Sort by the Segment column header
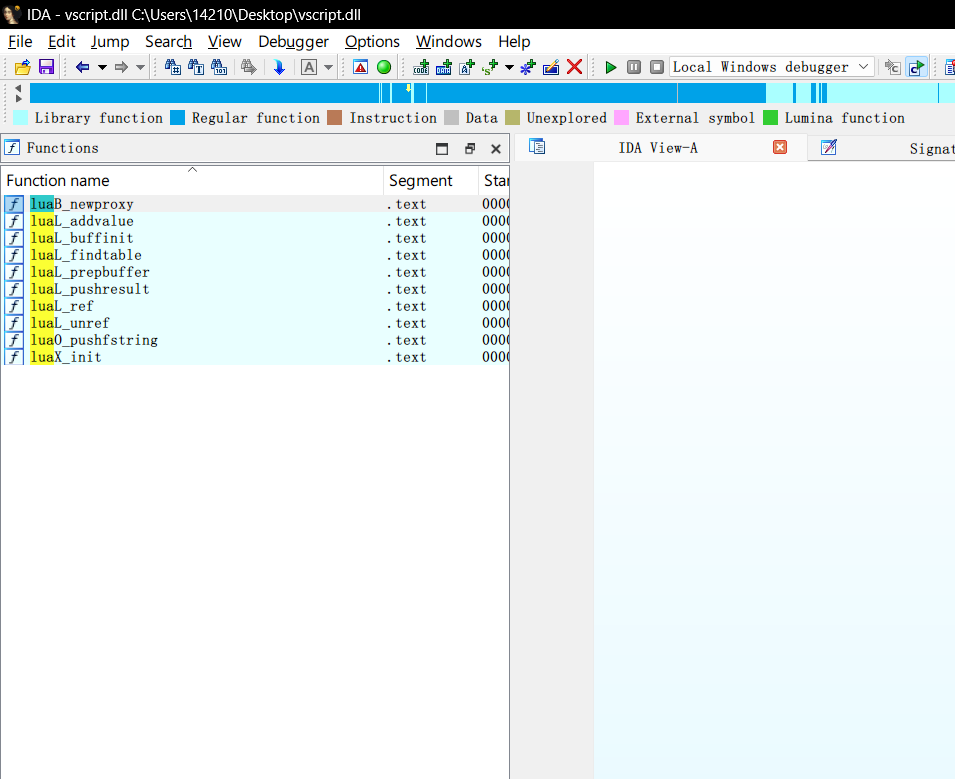This screenshot has width=955, height=779. pyautogui.click(x=431, y=180)
